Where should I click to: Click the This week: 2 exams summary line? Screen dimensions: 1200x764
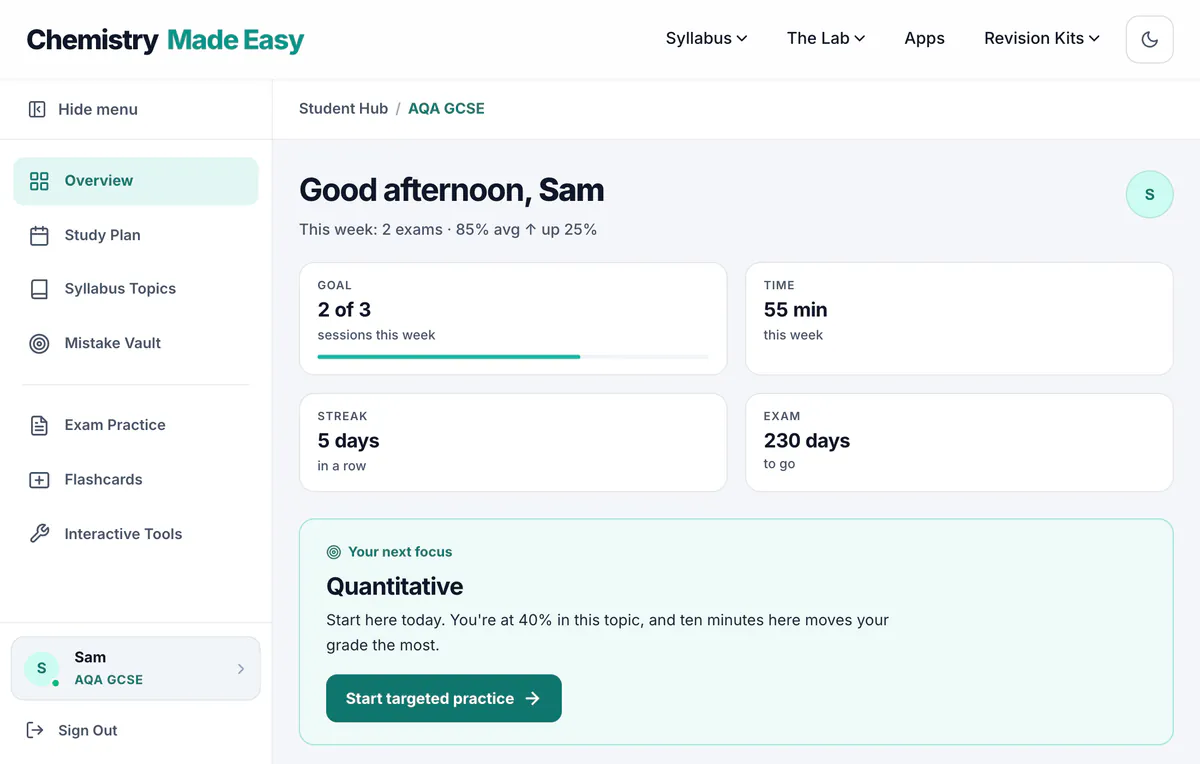pyautogui.click(x=448, y=229)
